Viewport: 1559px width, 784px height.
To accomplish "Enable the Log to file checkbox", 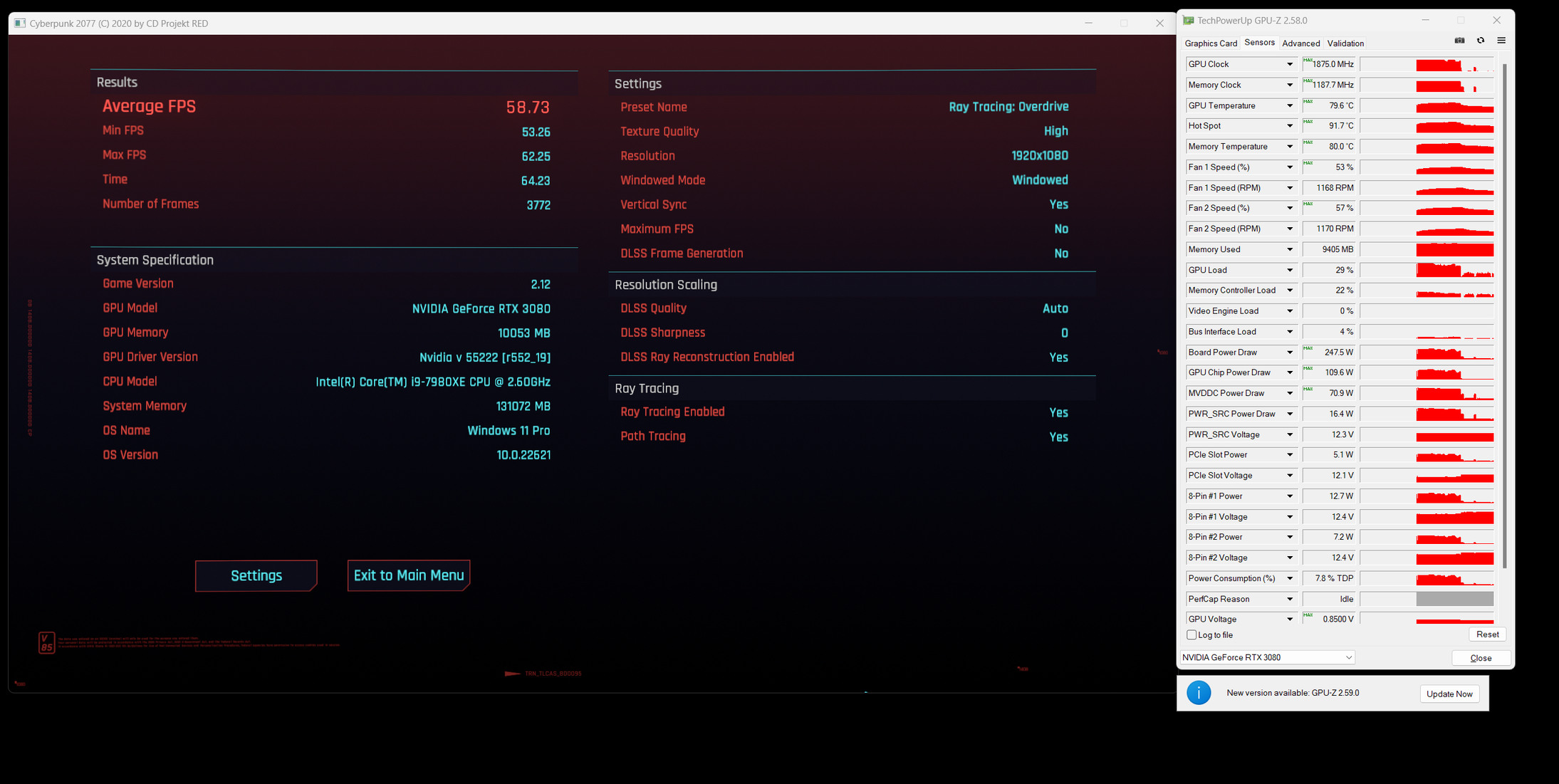I will [x=1192, y=634].
